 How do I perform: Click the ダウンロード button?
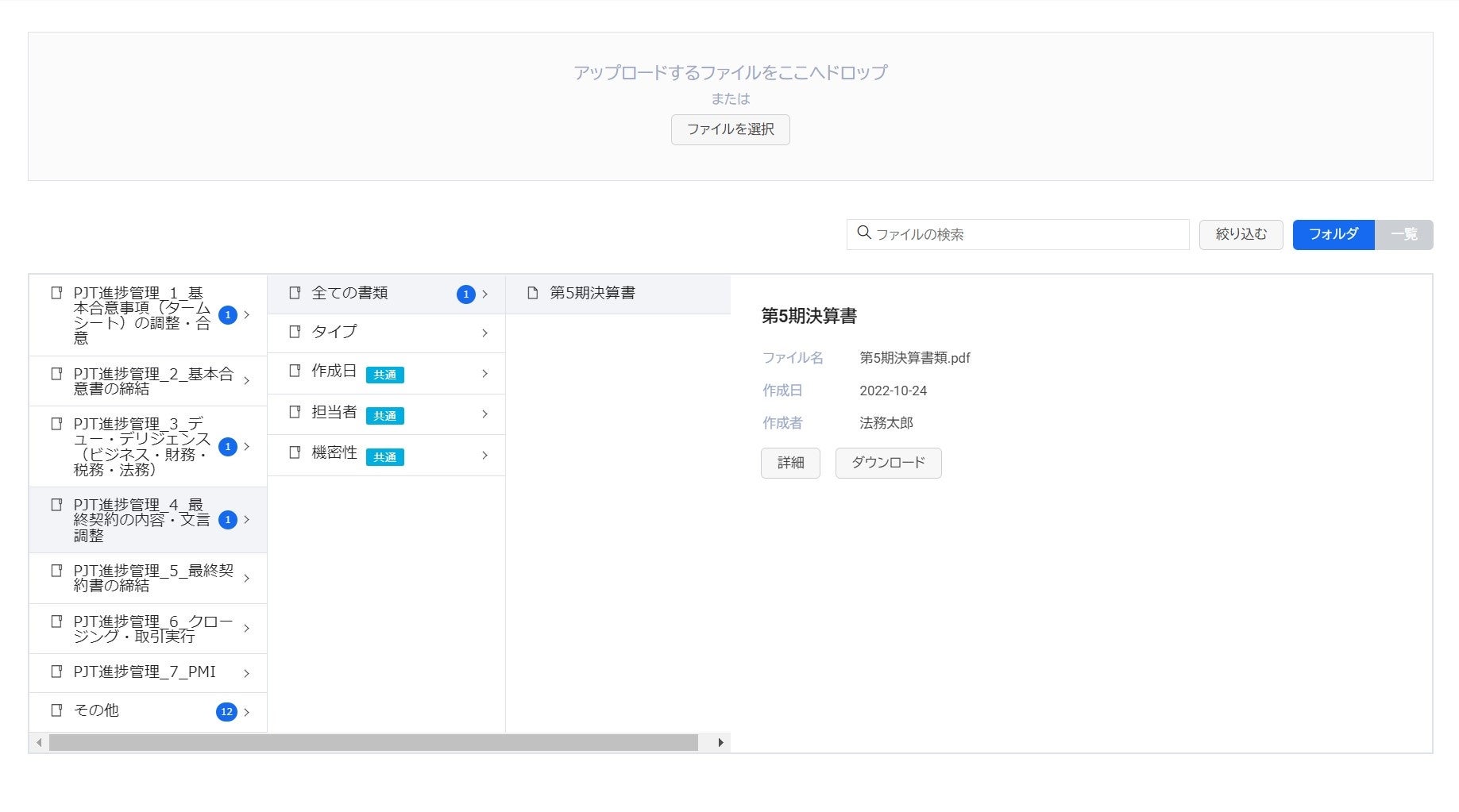888,463
